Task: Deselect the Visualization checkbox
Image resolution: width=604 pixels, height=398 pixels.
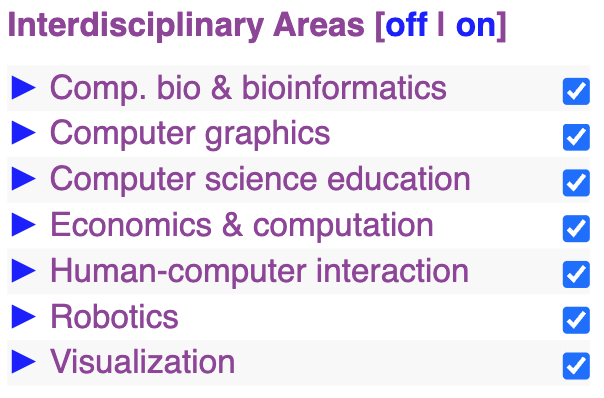Action: click(x=576, y=366)
